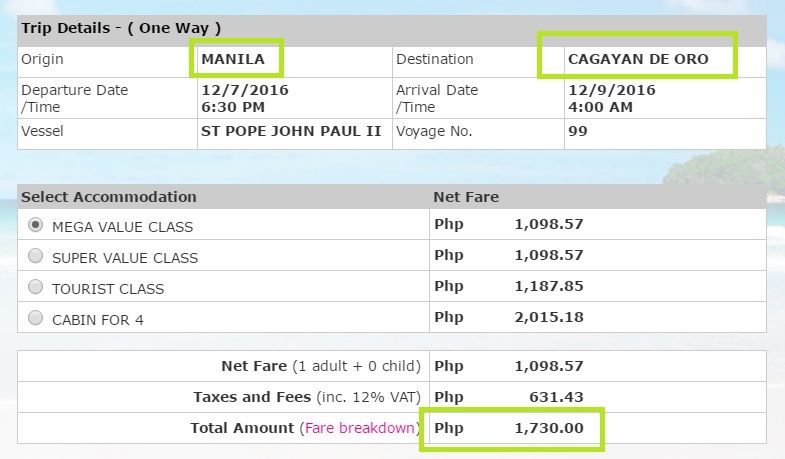Click the total amount Php 1,730.00

(x=509, y=428)
